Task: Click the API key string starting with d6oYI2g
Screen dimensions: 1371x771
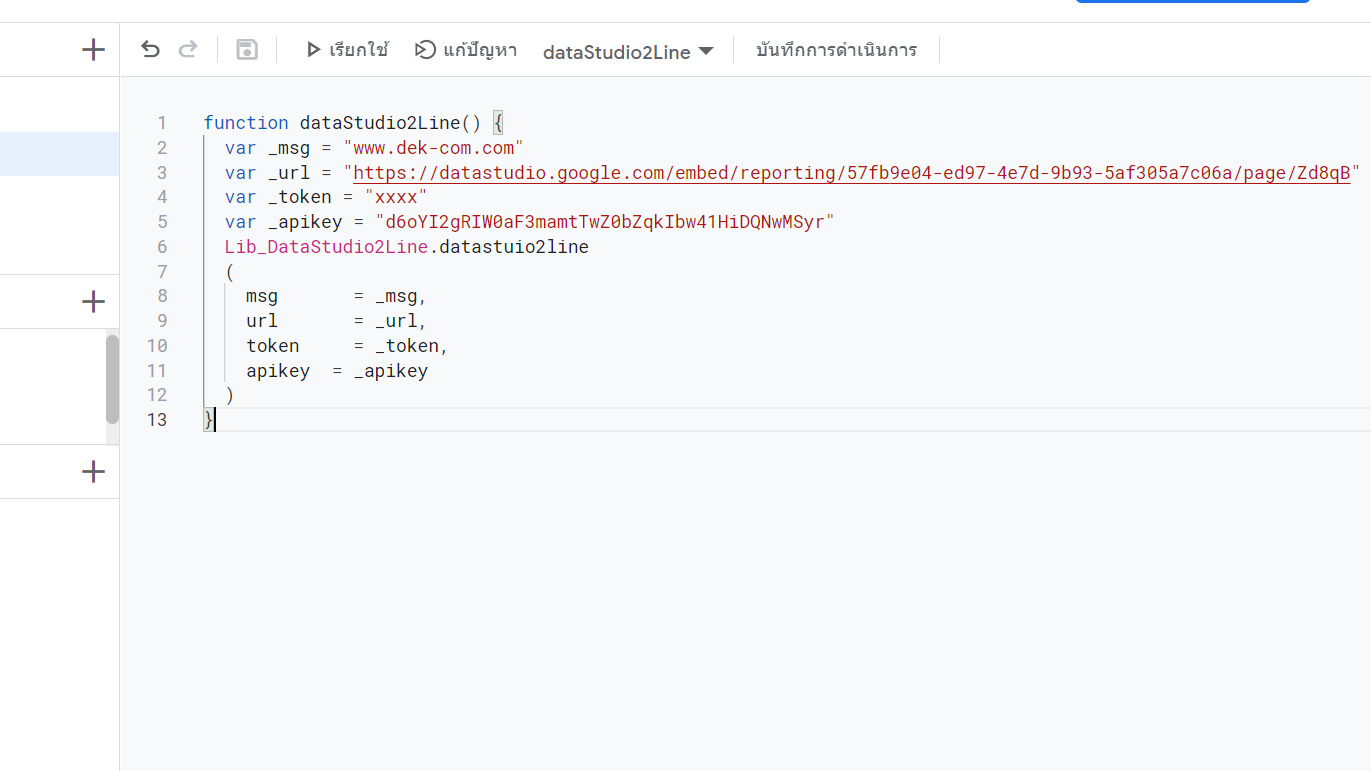Action: tap(604, 222)
